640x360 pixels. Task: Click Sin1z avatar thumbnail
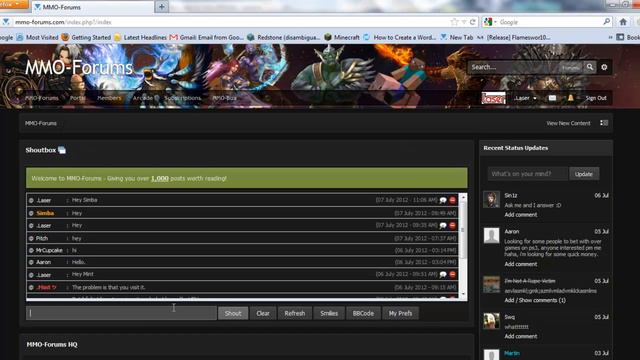click(491, 200)
